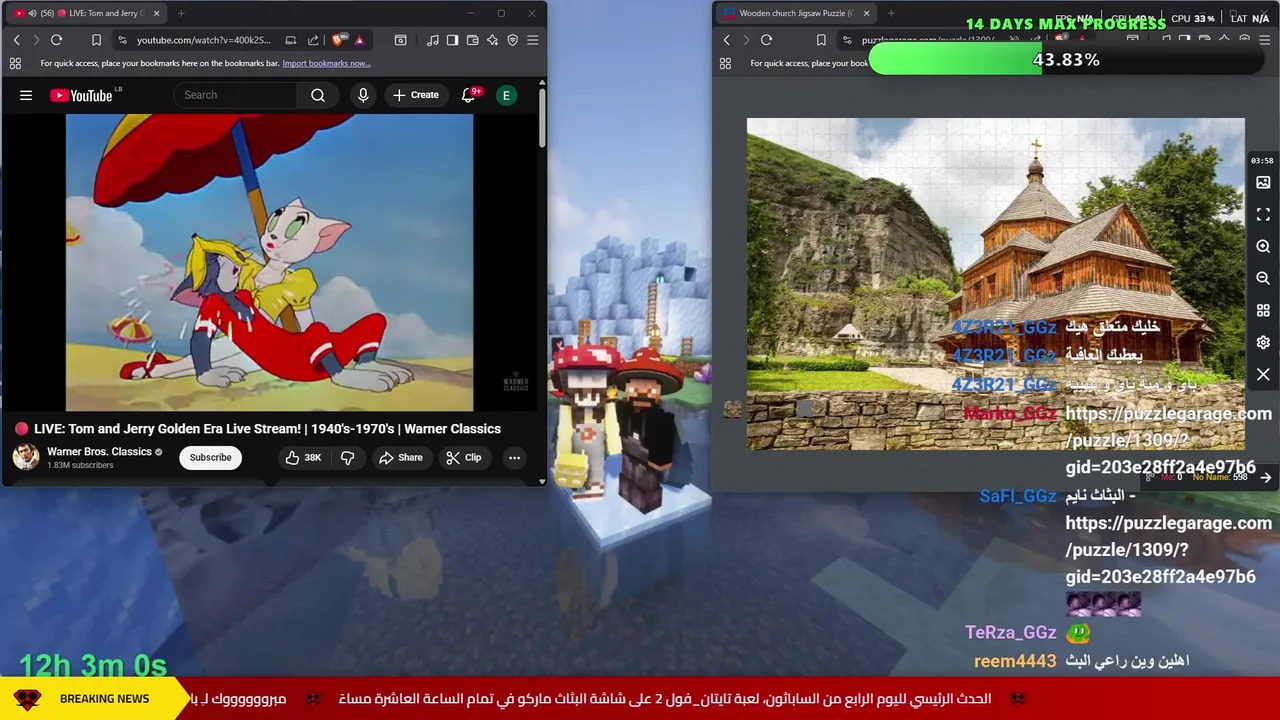Image resolution: width=1280 pixels, height=720 pixels.
Task: Open the tab search icon in YouTube browser toolbar
Action: tap(400, 40)
